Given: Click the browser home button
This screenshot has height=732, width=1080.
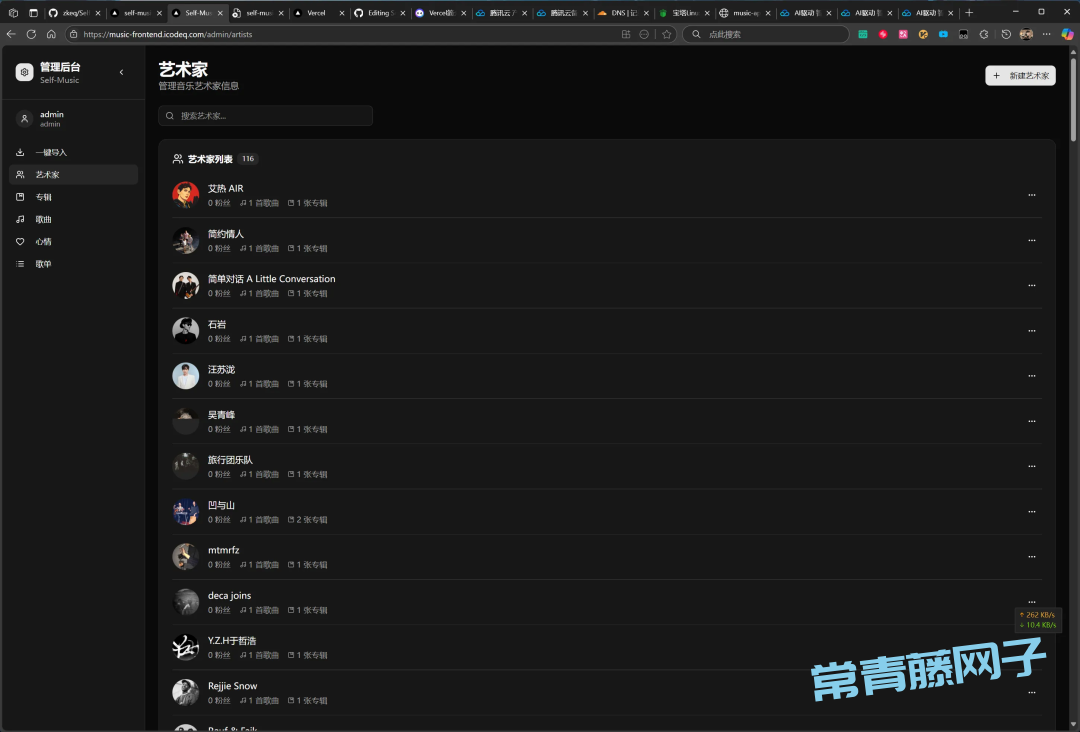Looking at the screenshot, I should pos(51,34).
